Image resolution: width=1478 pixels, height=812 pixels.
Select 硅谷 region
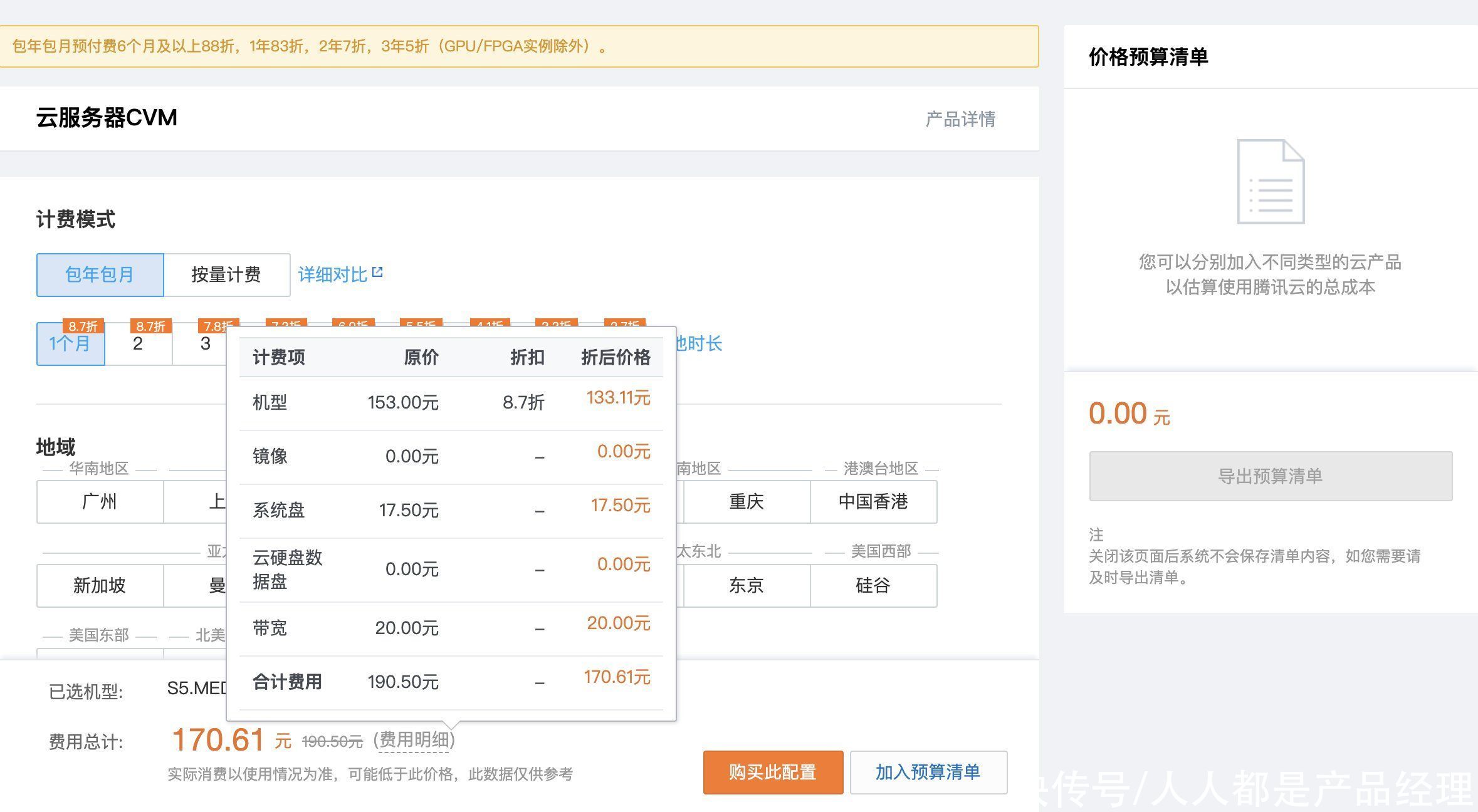tap(873, 586)
